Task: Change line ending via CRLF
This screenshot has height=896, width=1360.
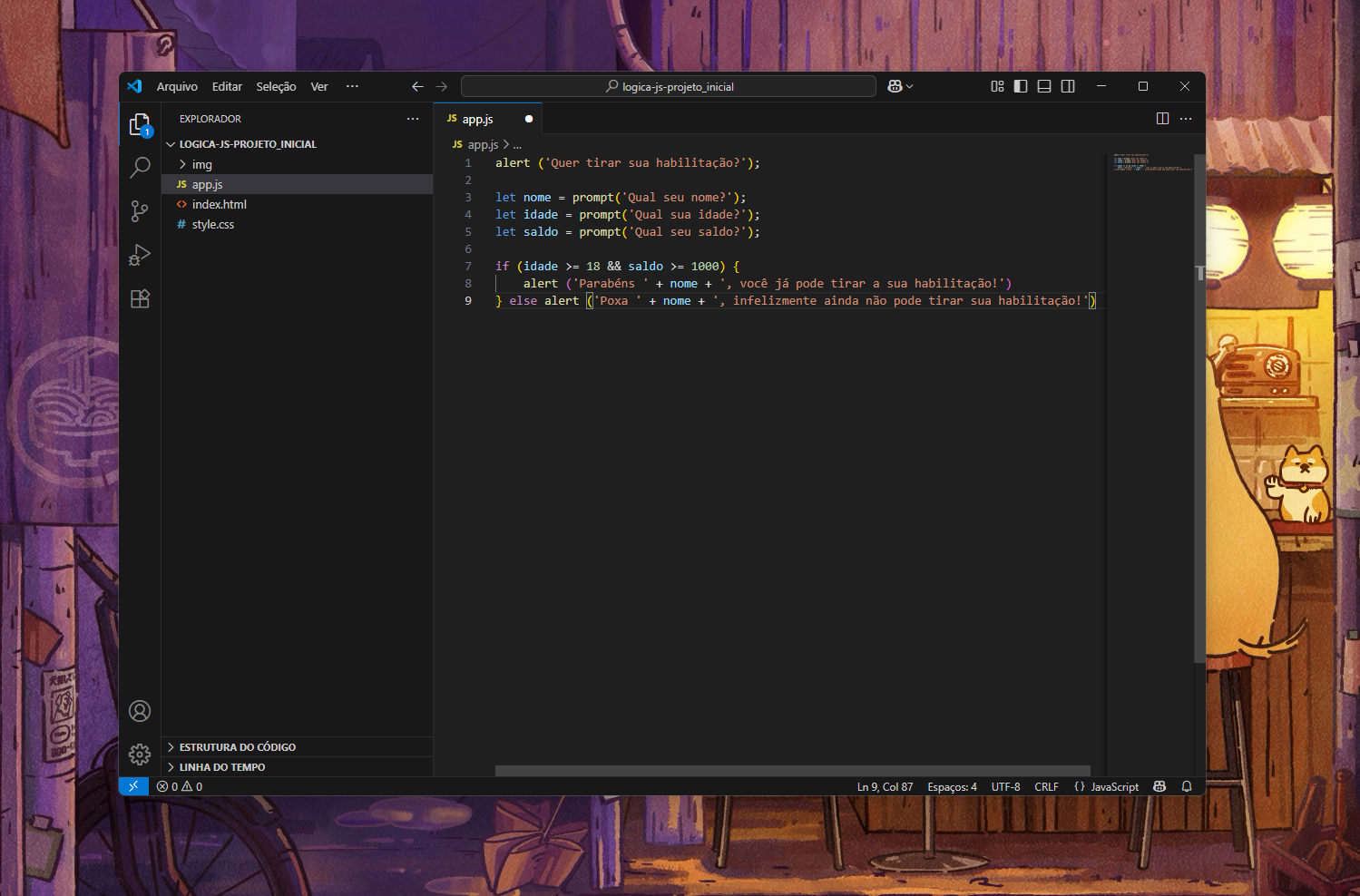Action: (x=1046, y=786)
